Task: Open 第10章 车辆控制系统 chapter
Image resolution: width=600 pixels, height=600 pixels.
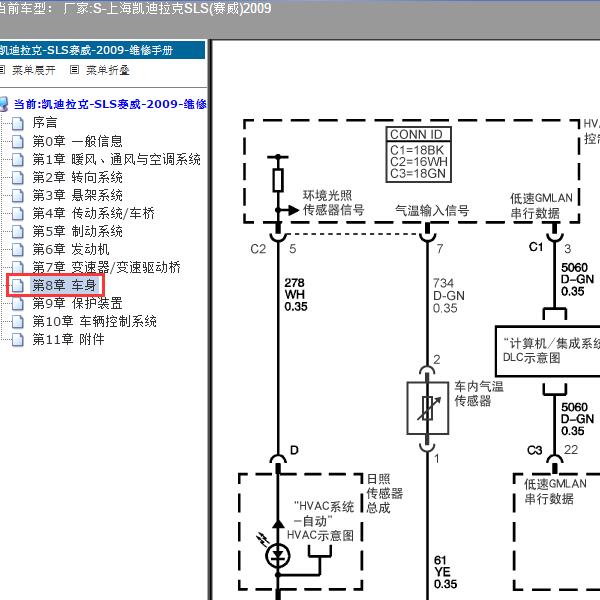Action: 95,321
